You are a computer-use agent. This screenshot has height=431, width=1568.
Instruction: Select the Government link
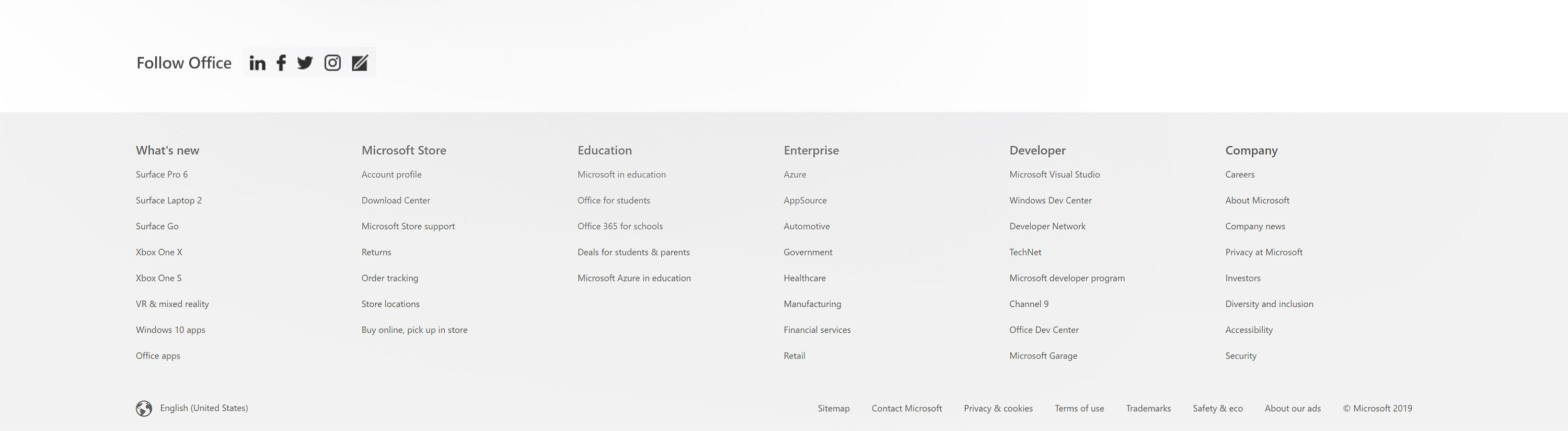tap(808, 252)
